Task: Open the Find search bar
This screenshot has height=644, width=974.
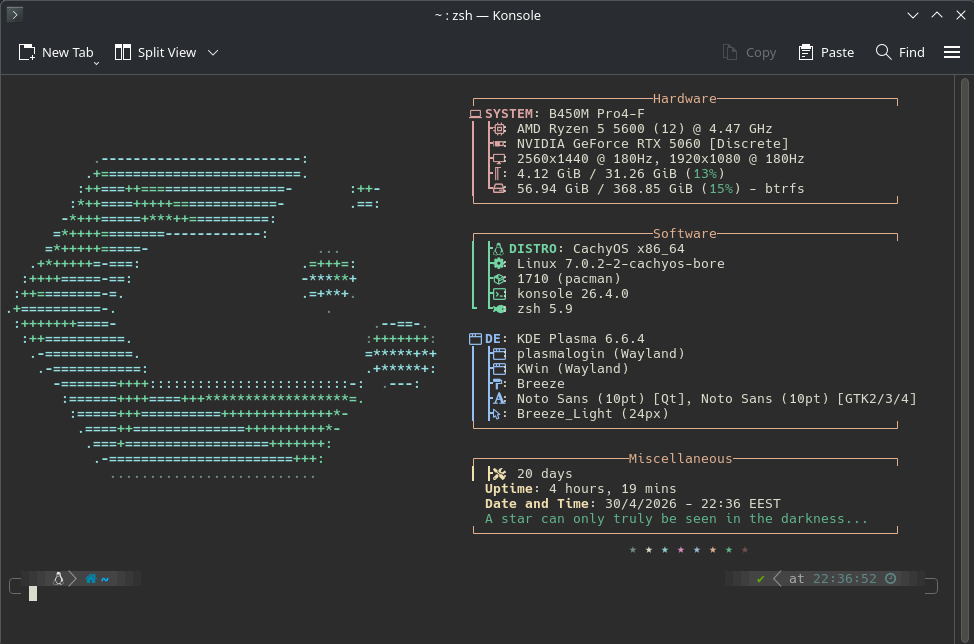Action: (900, 53)
